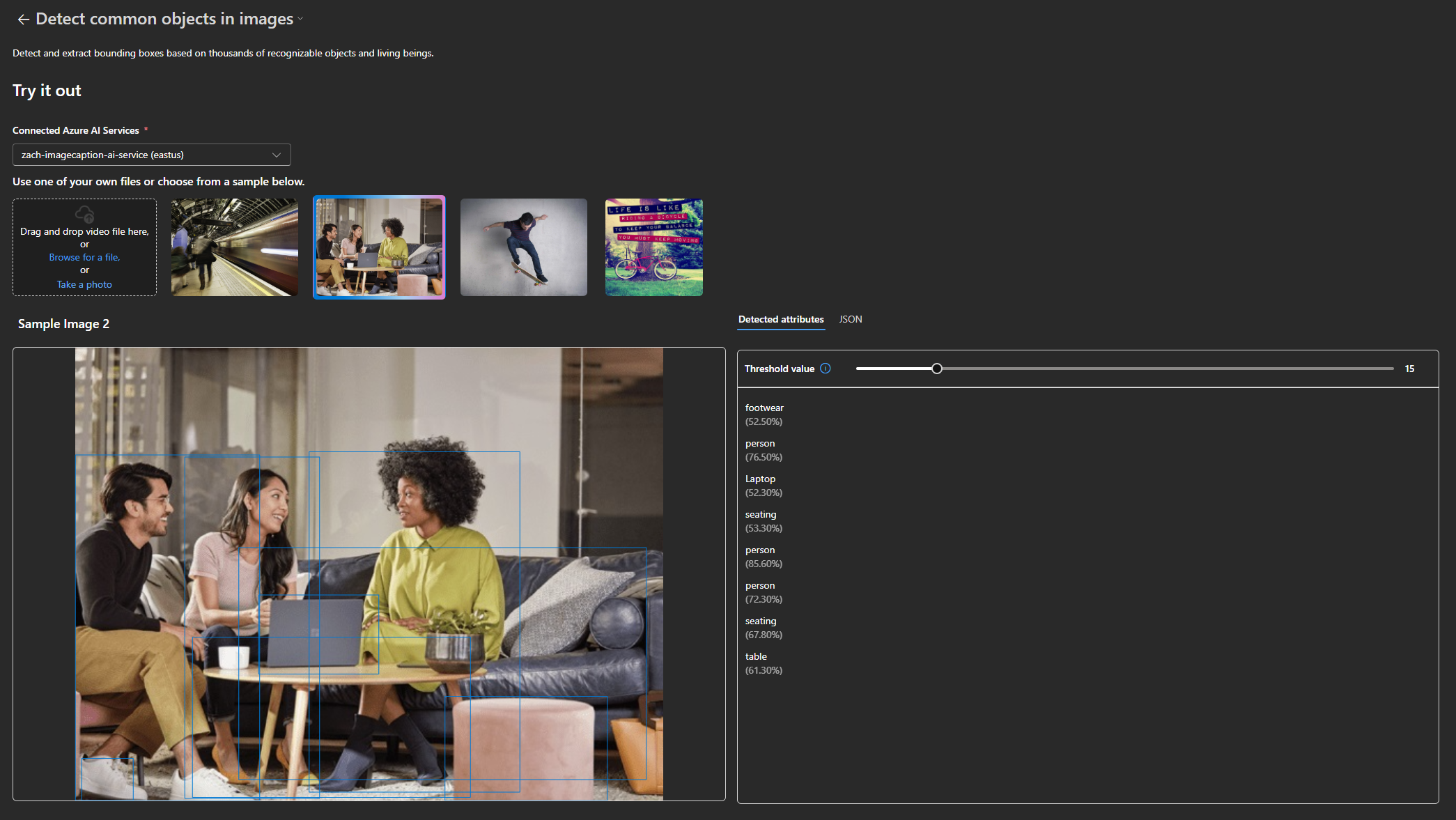Select the skateboarder sample image

click(x=524, y=247)
